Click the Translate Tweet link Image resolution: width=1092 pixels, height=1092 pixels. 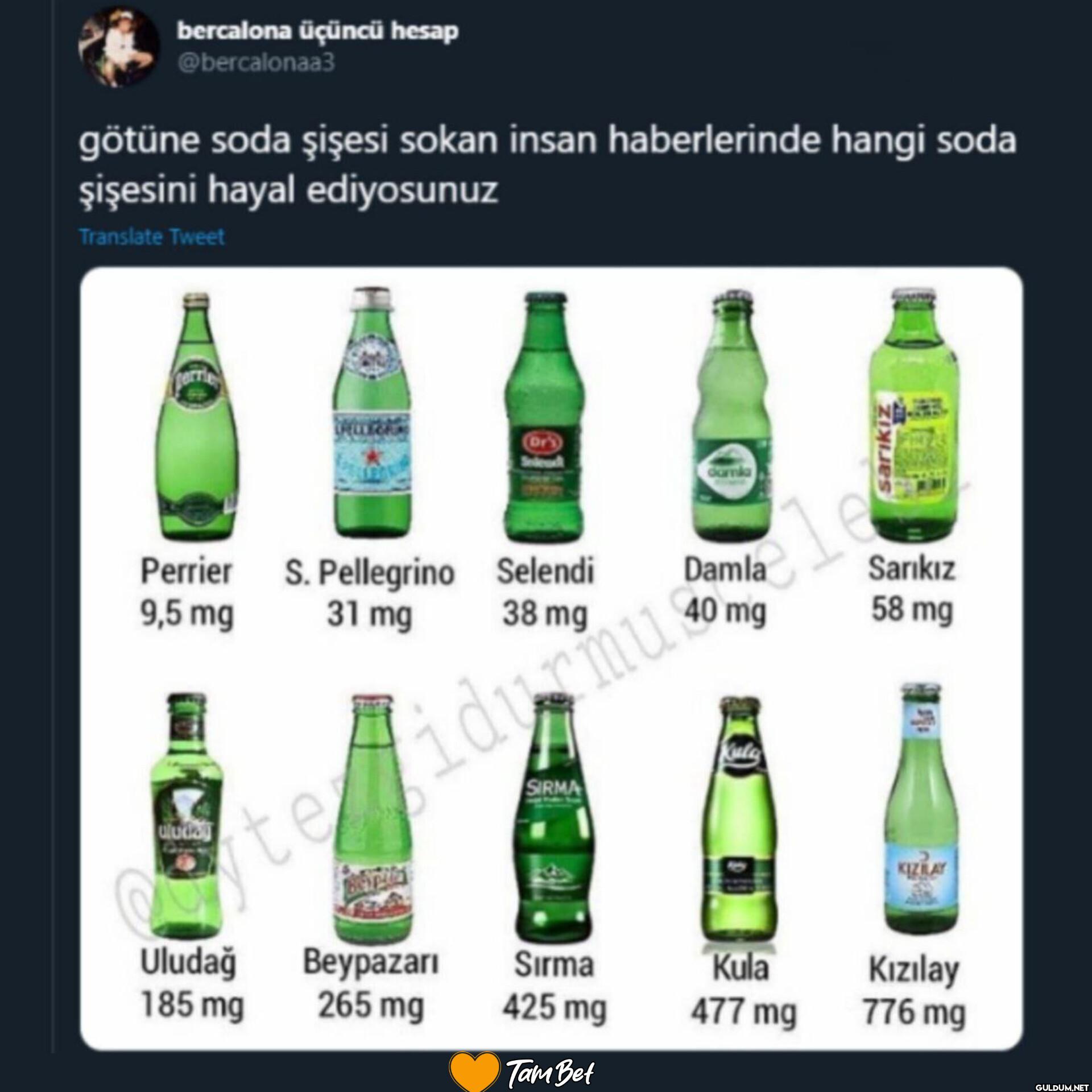tap(152, 237)
